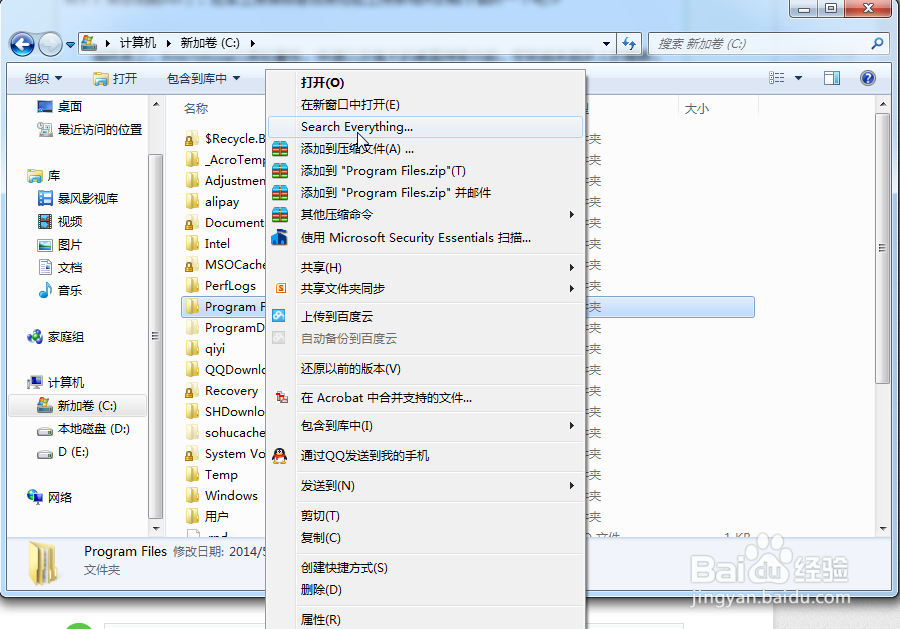Click the search magnifier icon
900x629 pixels.
click(877, 44)
